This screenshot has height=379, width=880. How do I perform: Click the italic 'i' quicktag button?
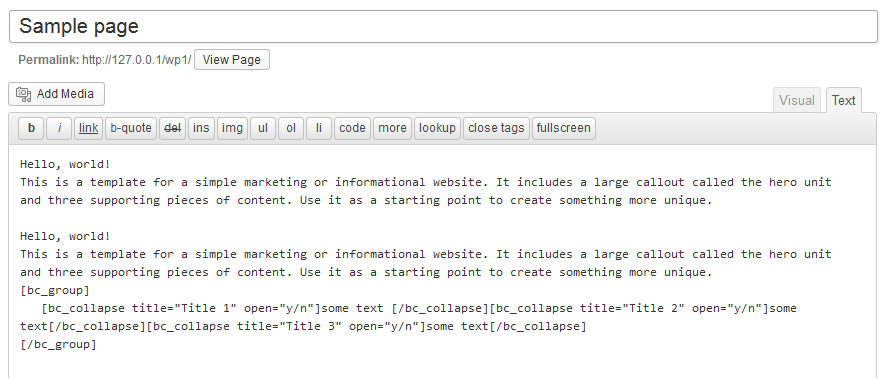tap(59, 128)
